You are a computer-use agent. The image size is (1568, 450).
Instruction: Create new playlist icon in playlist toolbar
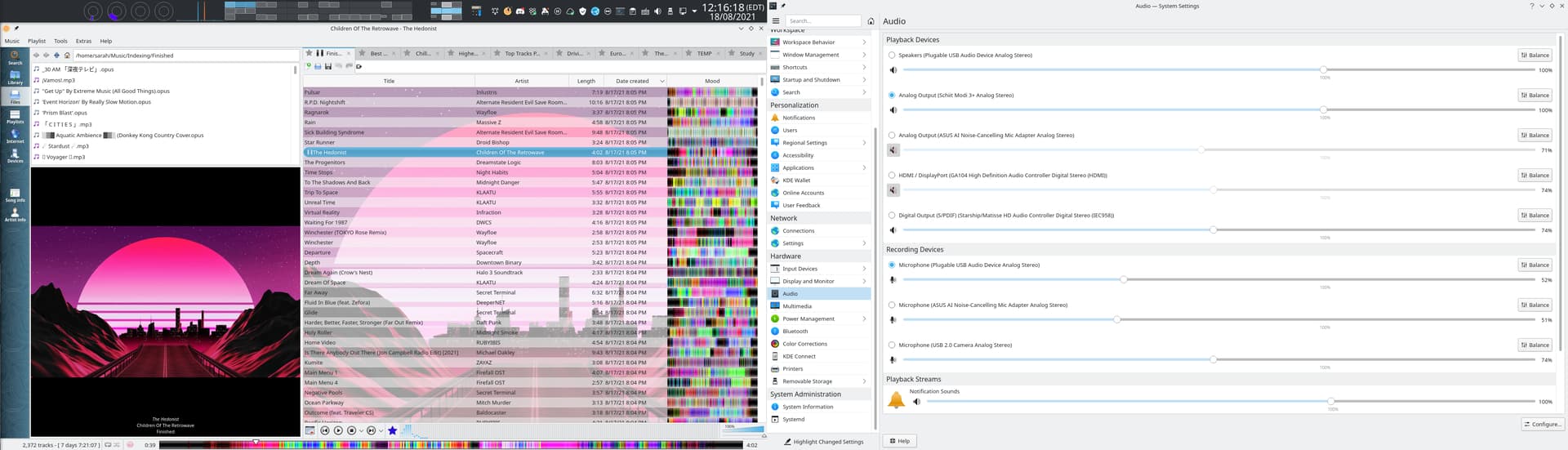309,66
